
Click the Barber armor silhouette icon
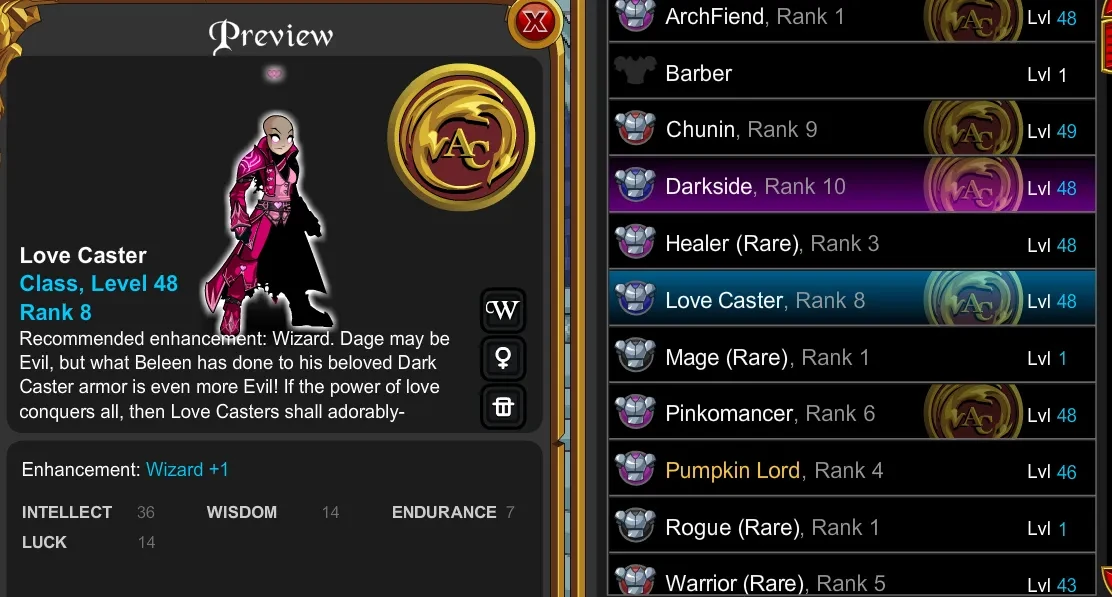click(x=635, y=72)
